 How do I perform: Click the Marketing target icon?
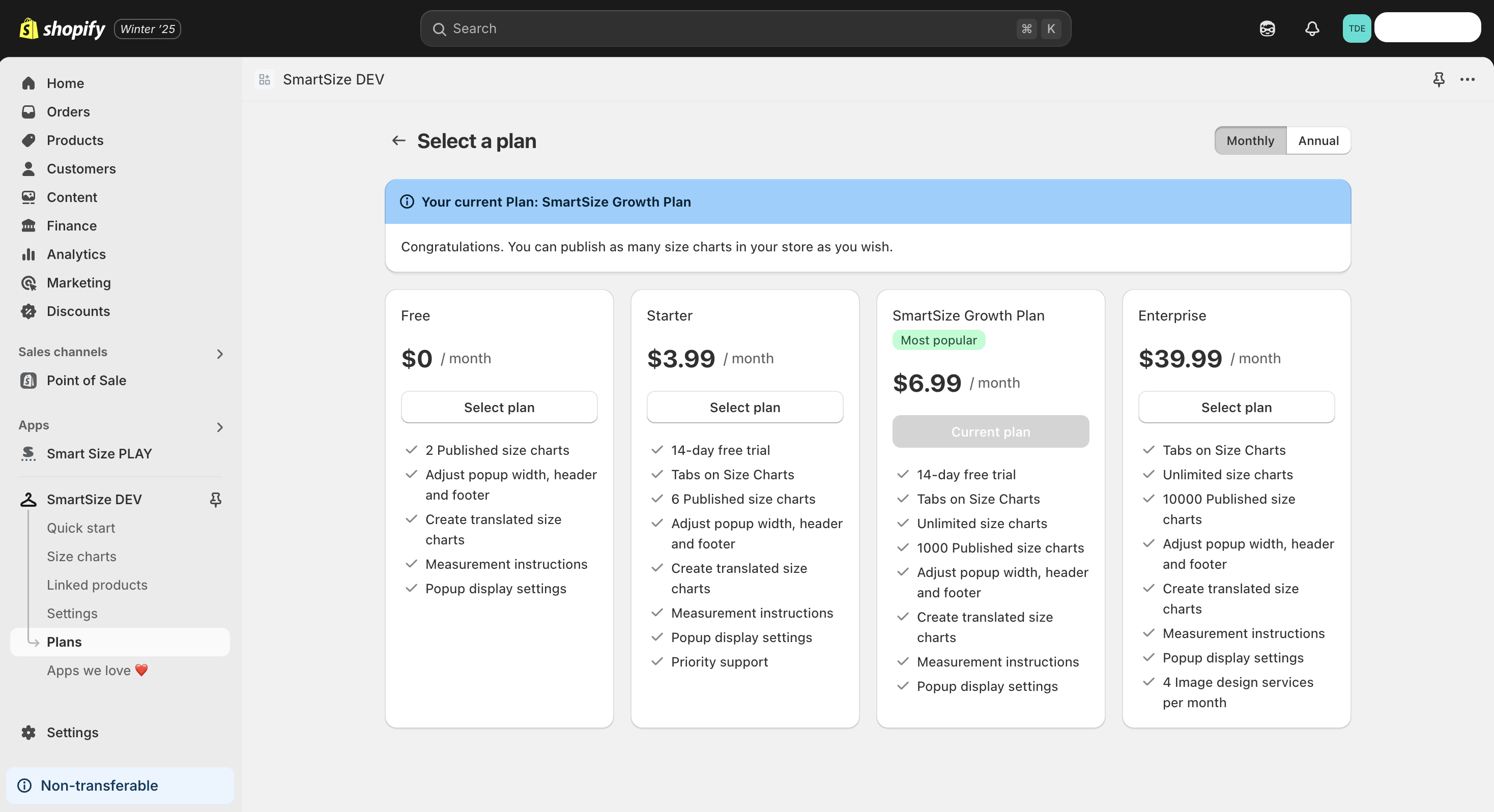[28, 282]
